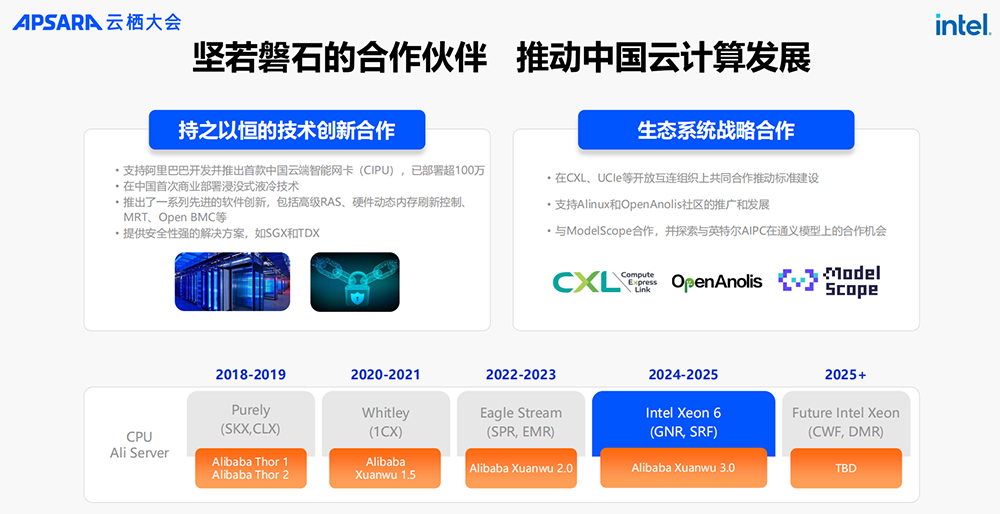Open the data center server image
The width and height of the screenshot is (1000, 514).
click(x=232, y=280)
